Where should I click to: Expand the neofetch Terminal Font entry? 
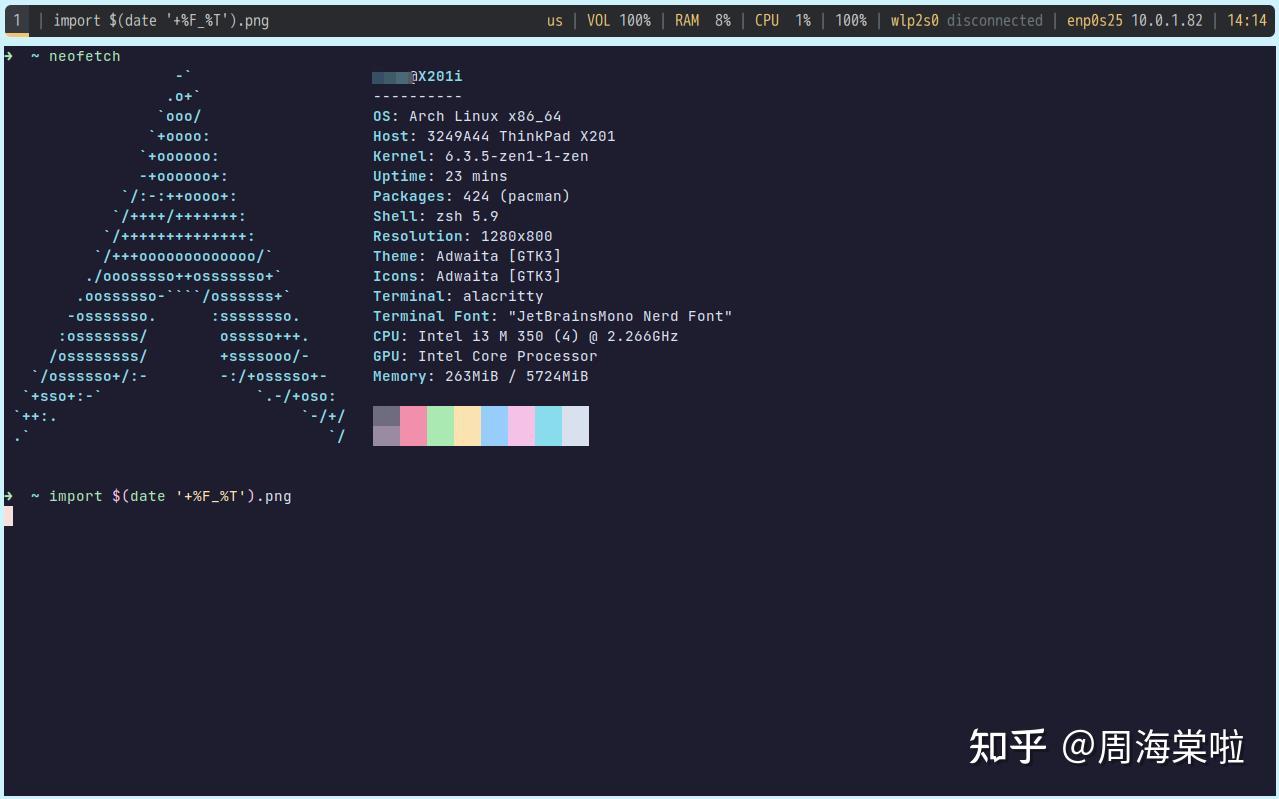[x=551, y=316]
